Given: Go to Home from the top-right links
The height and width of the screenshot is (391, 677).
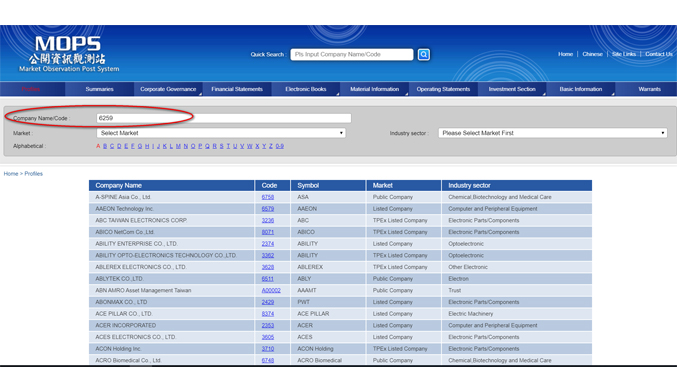Looking at the screenshot, I should pyautogui.click(x=565, y=54).
